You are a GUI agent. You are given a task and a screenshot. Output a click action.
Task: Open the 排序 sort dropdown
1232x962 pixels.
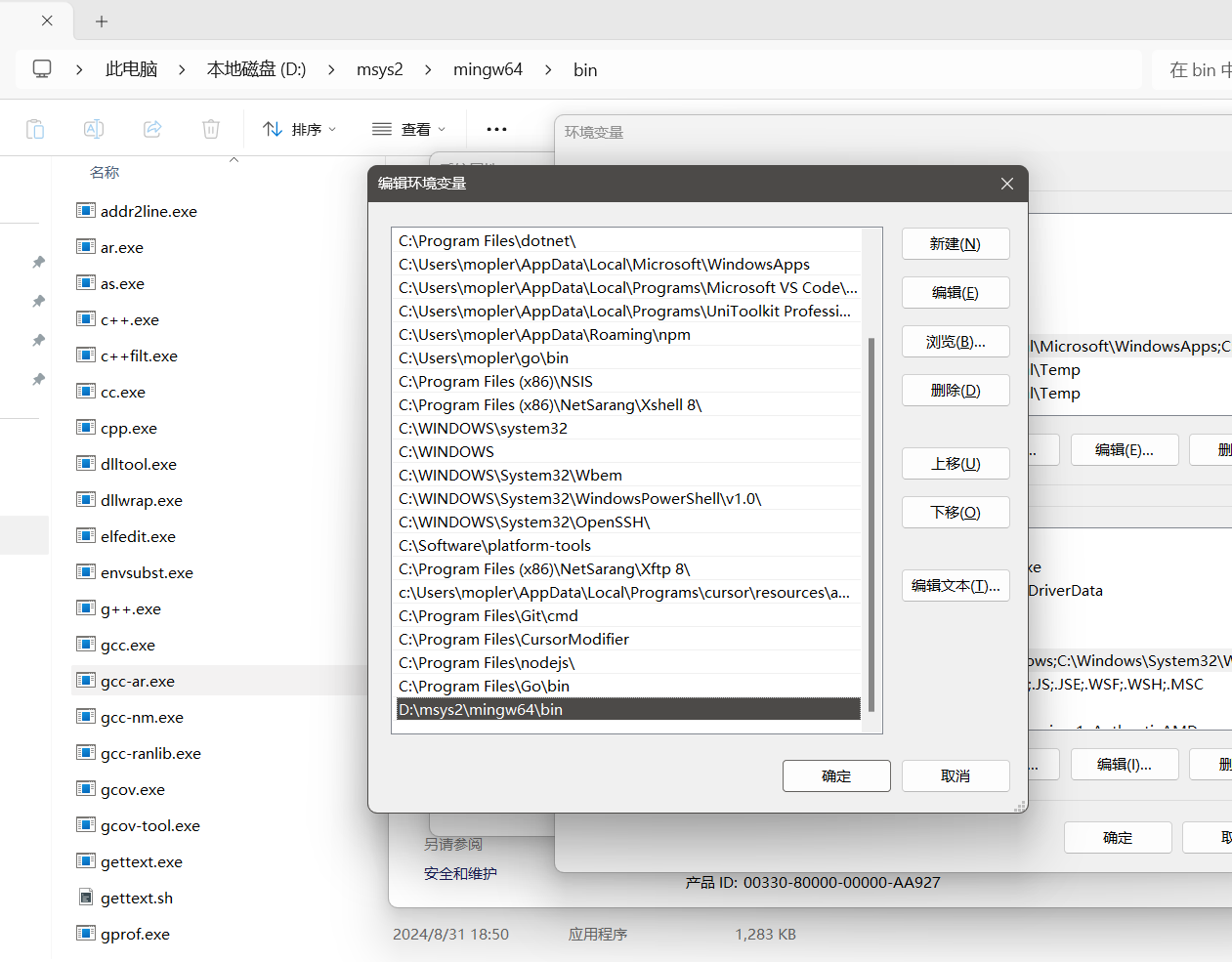[x=299, y=129]
